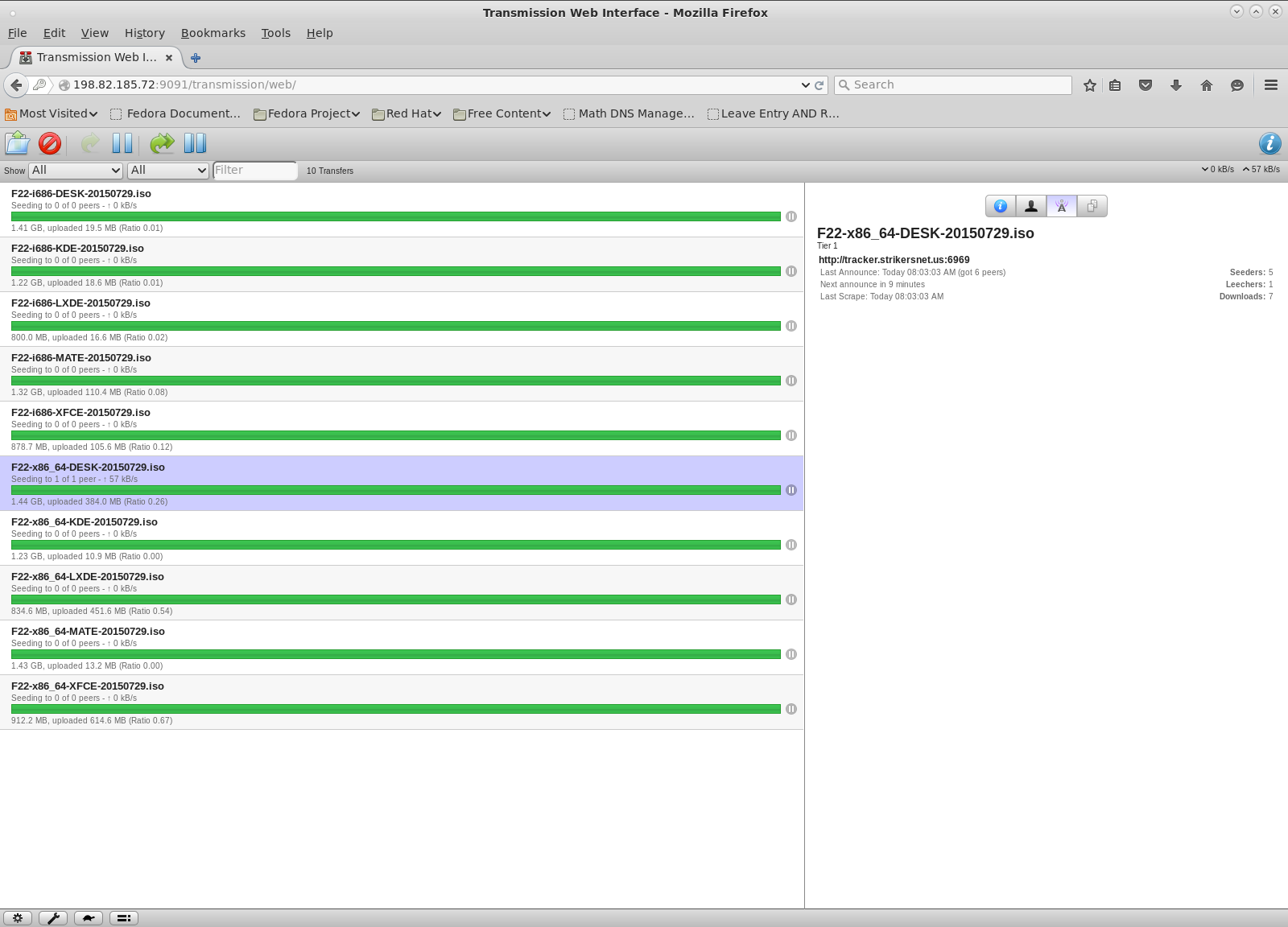Expand the Fedora Project bookmark folder

307,113
